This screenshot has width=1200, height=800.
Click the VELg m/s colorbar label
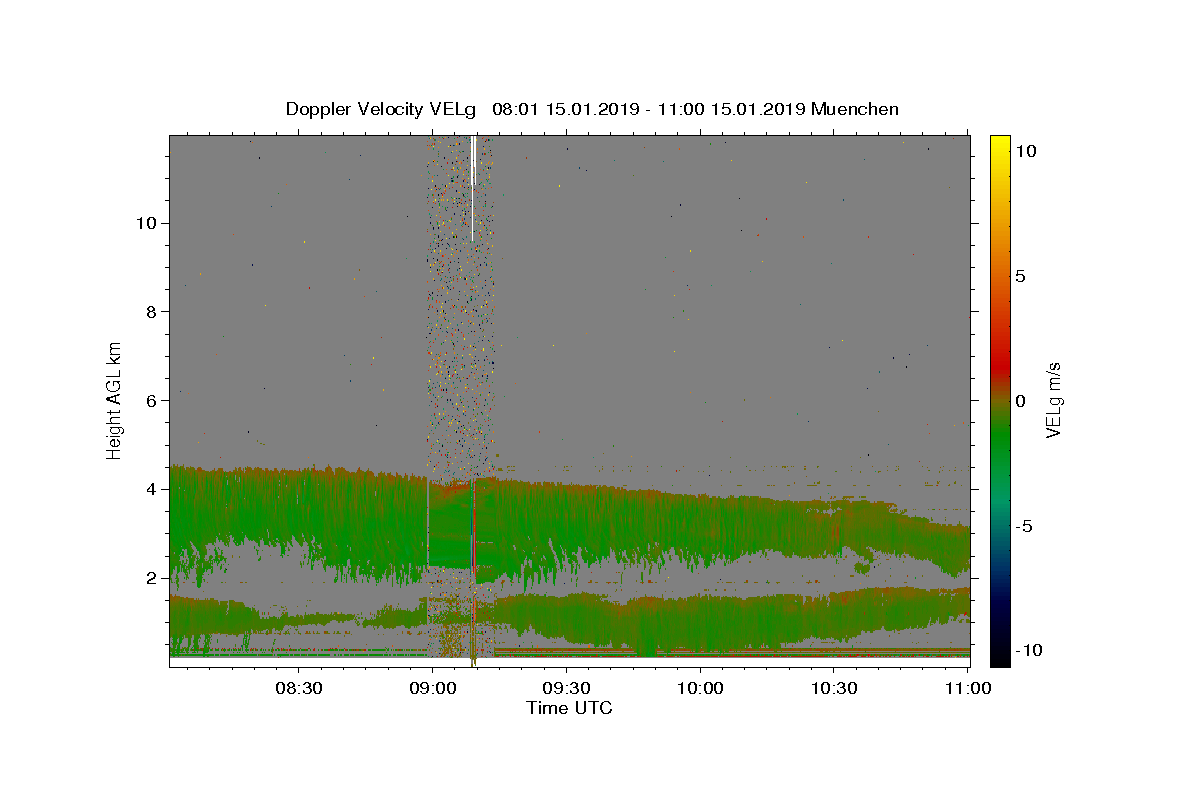[x=1053, y=400]
